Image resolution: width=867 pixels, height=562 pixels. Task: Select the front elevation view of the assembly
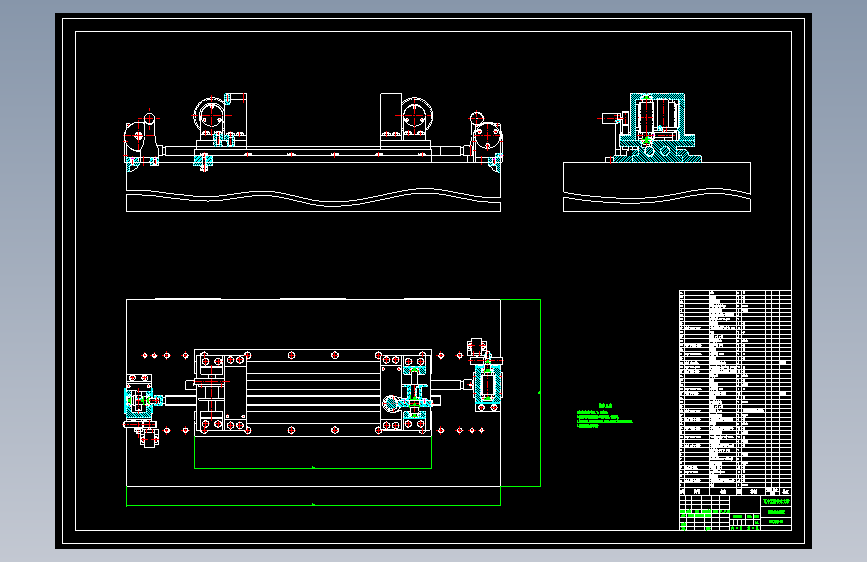(313, 152)
